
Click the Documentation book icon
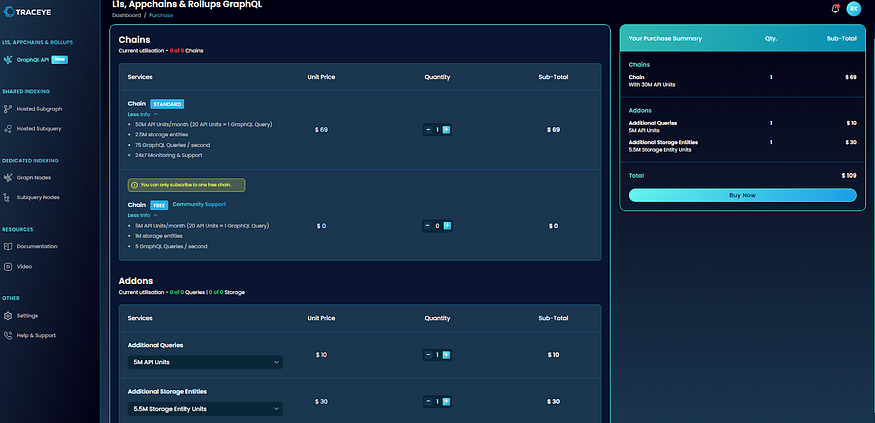point(8,246)
